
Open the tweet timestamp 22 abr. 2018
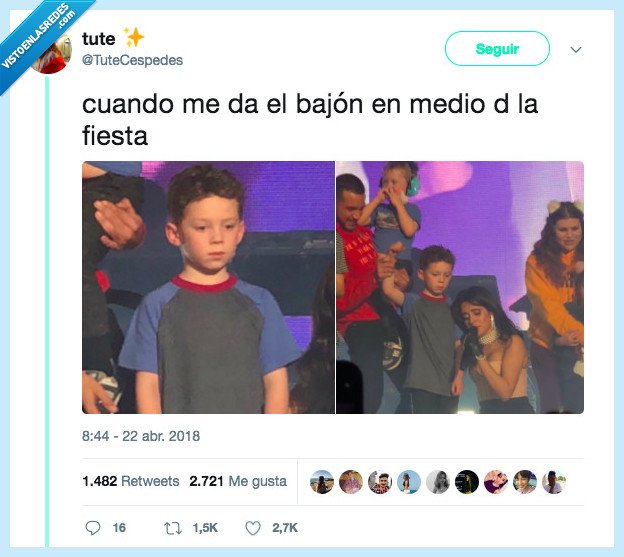[x=141, y=436]
